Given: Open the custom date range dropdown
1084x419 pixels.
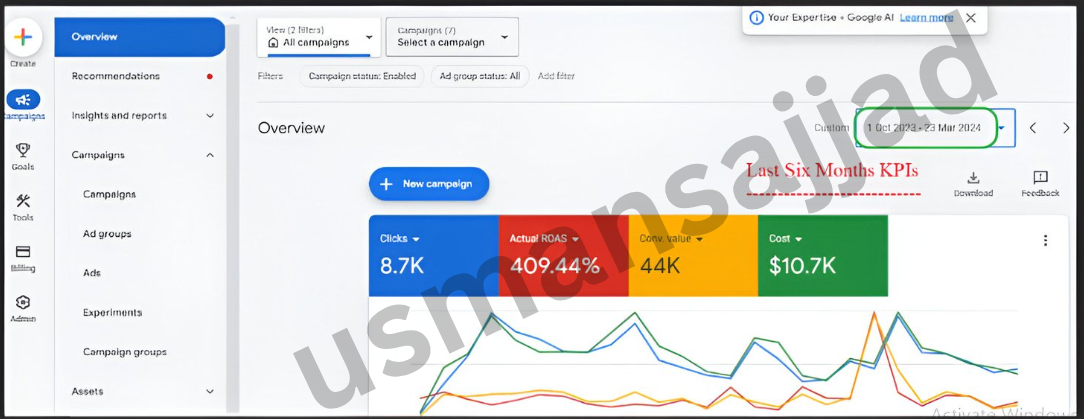Looking at the screenshot, I should (x=935, y=128).
